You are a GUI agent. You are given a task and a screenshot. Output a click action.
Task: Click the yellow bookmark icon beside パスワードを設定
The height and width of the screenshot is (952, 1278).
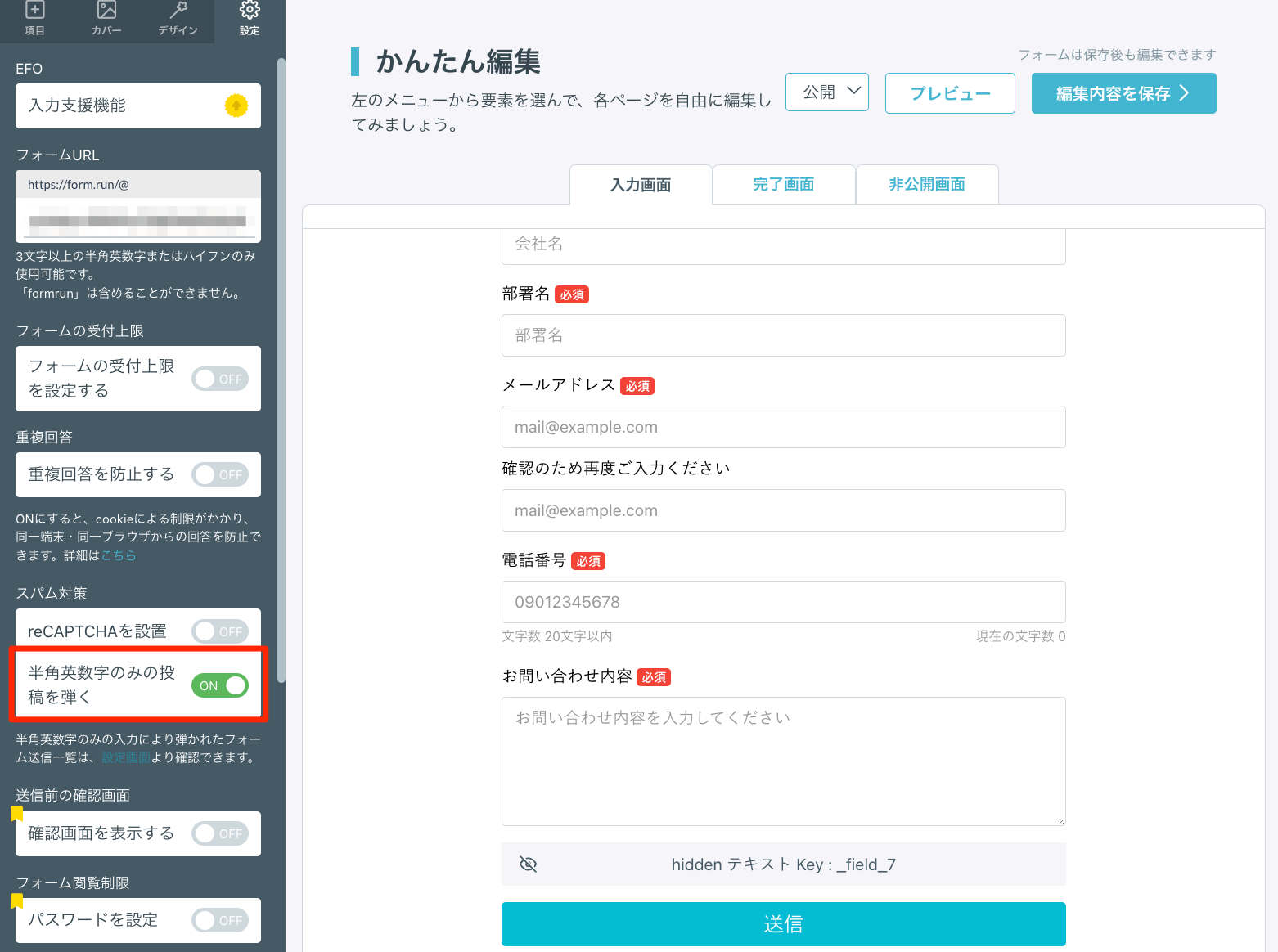[16, 900]
